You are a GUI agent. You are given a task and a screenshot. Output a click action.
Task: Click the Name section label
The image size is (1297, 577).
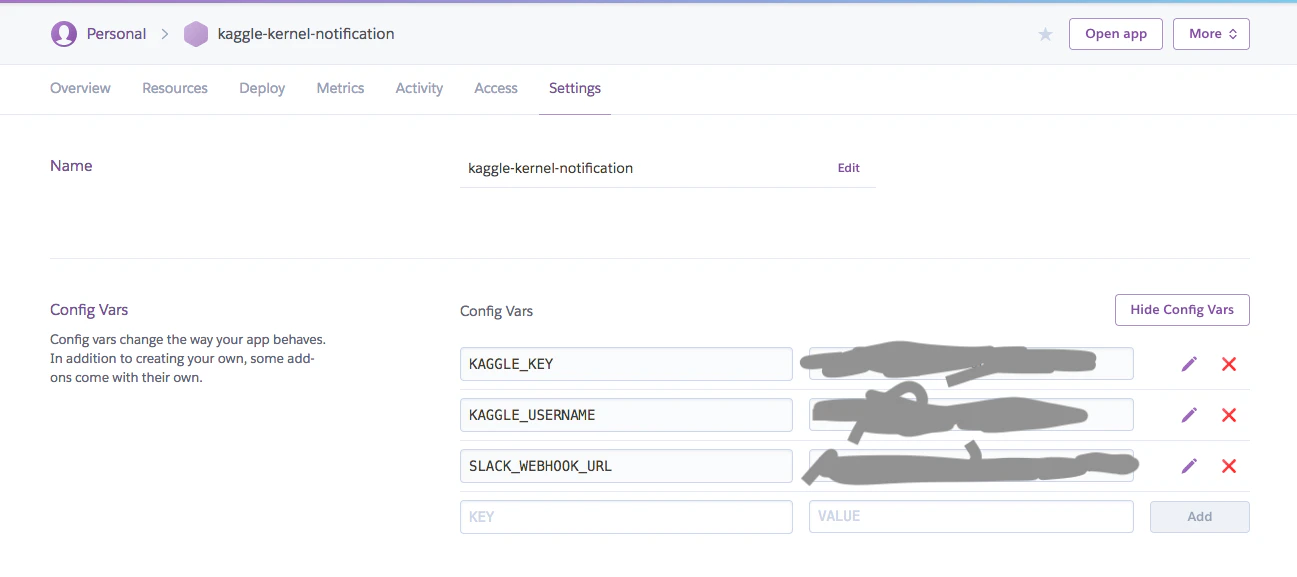[71, 166]
